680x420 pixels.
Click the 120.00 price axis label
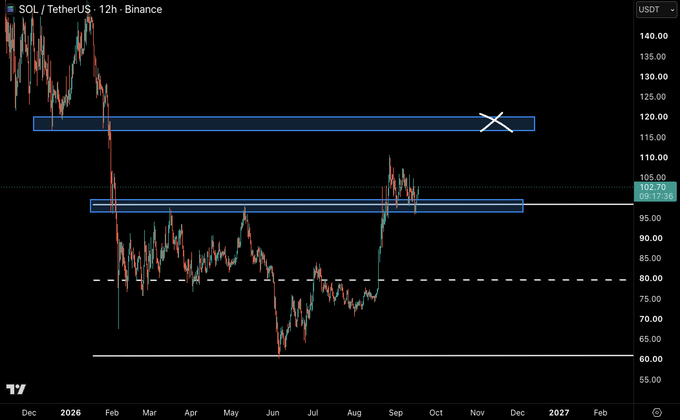coord(654,117)
